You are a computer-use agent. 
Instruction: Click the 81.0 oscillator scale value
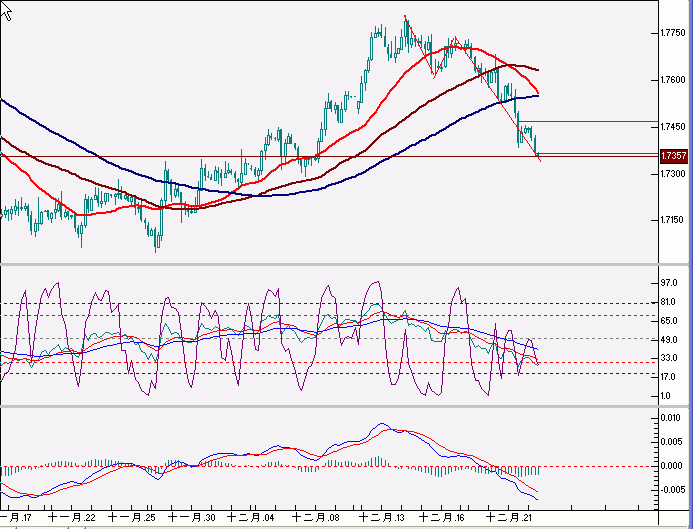coord(669,302)
